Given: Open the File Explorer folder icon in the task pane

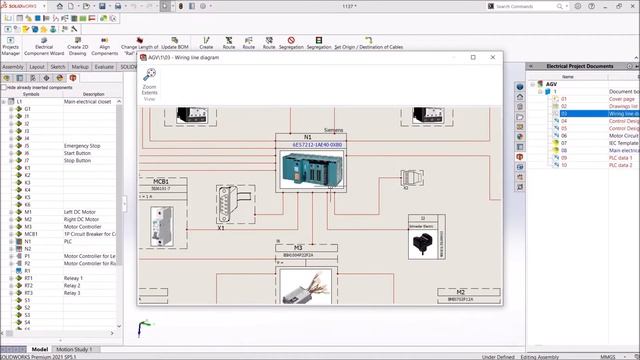Looking at the screenshot, I should pos(520,117).
